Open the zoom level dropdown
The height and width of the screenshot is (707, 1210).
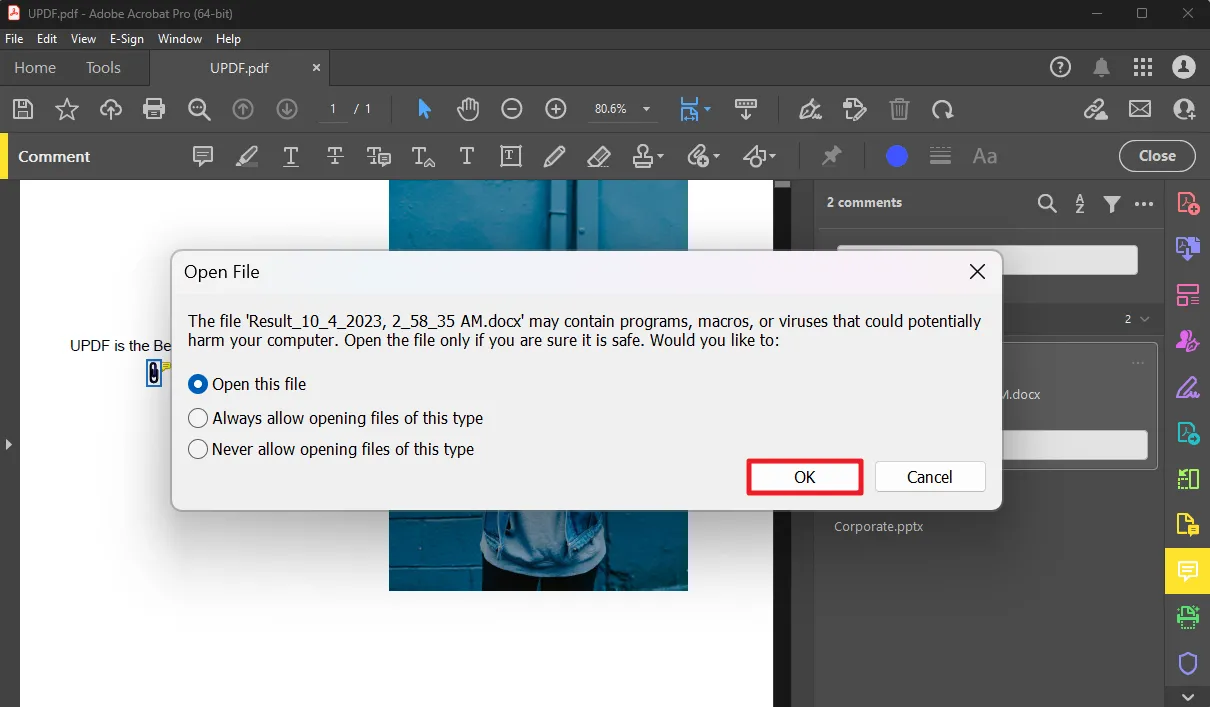click(x=646, y=109)
